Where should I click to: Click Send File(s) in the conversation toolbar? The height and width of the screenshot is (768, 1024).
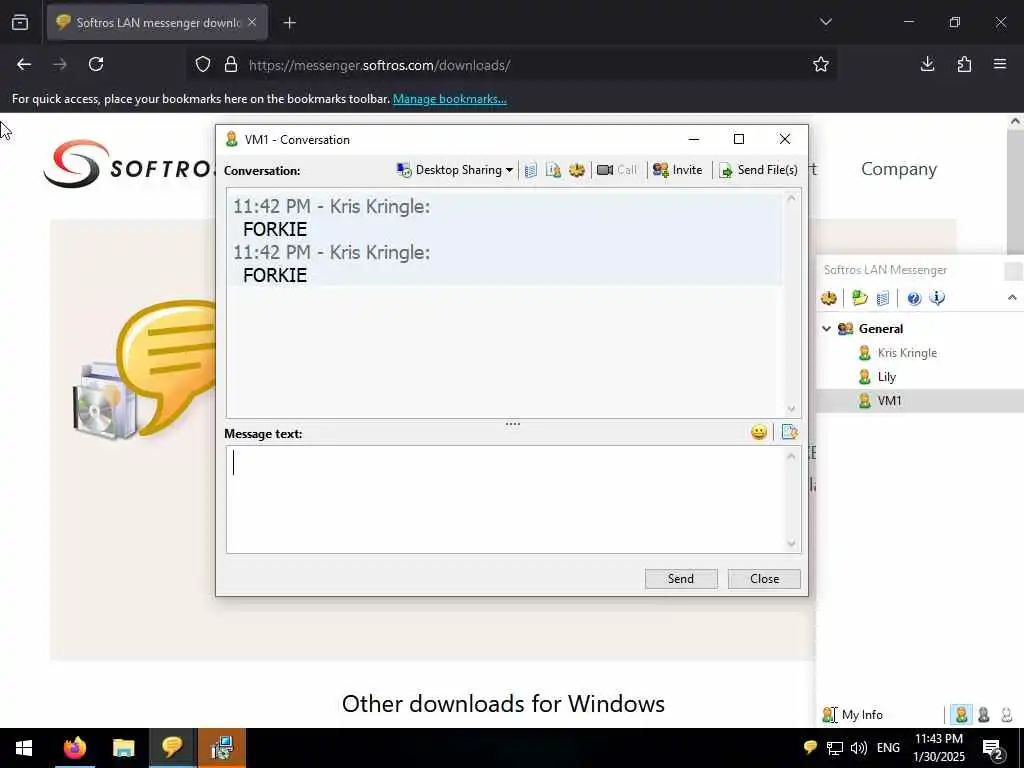click(x=758, y=170)
